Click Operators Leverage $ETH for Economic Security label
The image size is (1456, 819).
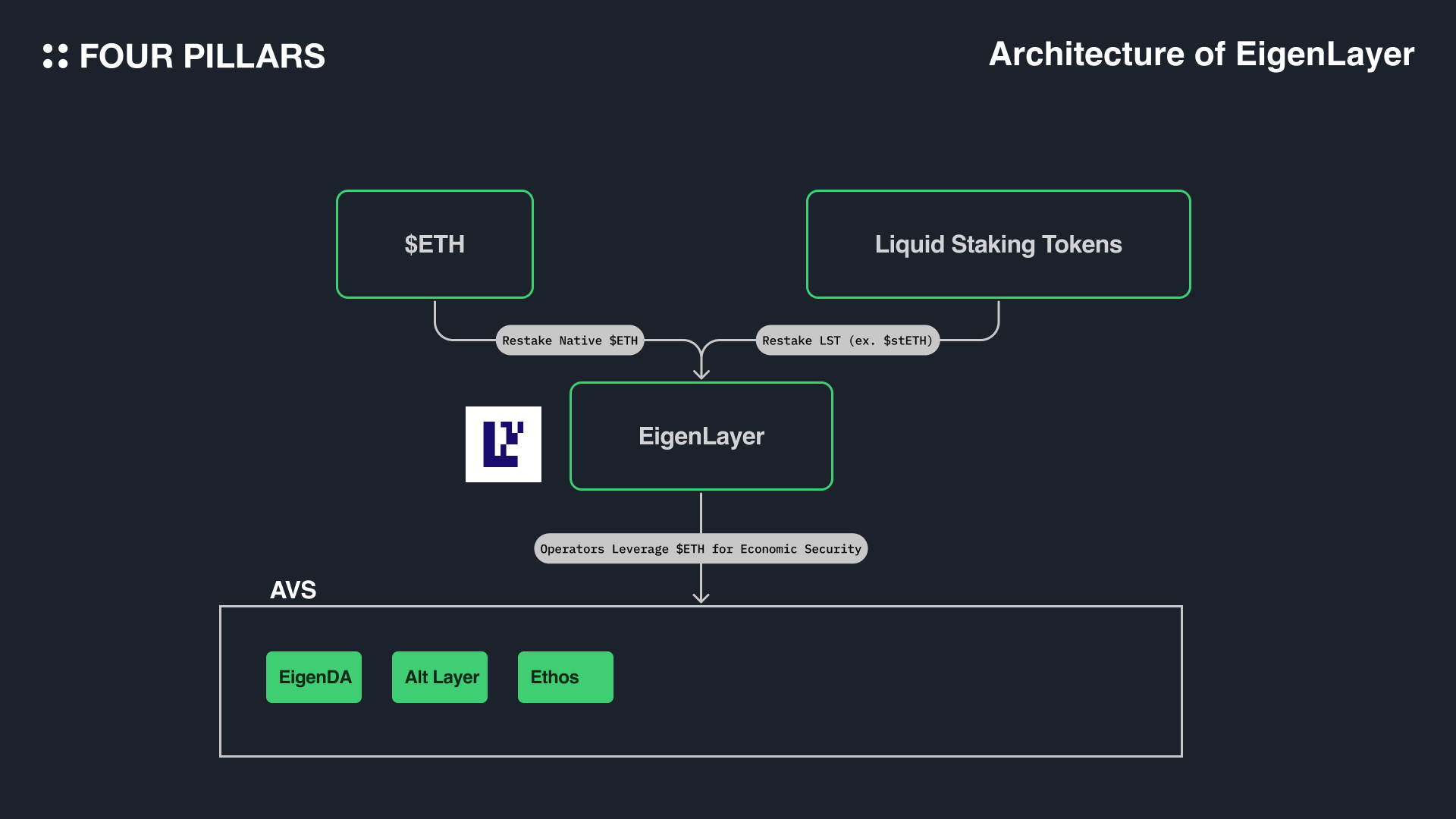pos(700,549)
